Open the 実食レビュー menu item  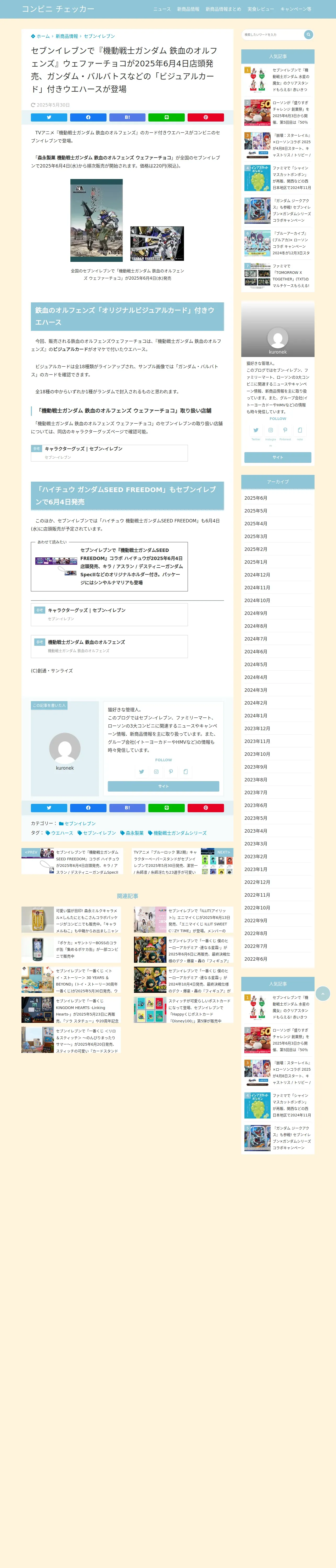[x=260, y=9]
